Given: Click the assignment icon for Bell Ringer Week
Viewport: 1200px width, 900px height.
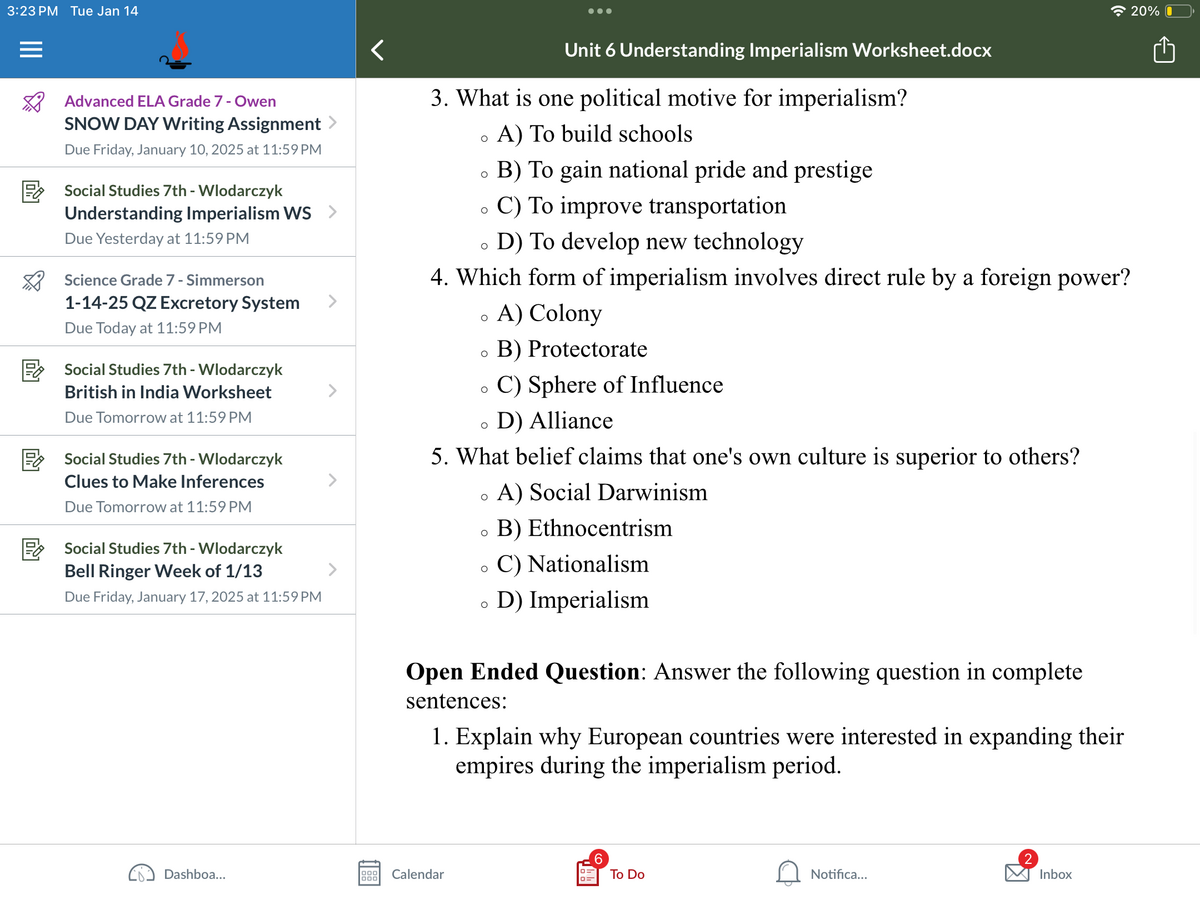Looking at the screenshot, I should pos(34,548).
